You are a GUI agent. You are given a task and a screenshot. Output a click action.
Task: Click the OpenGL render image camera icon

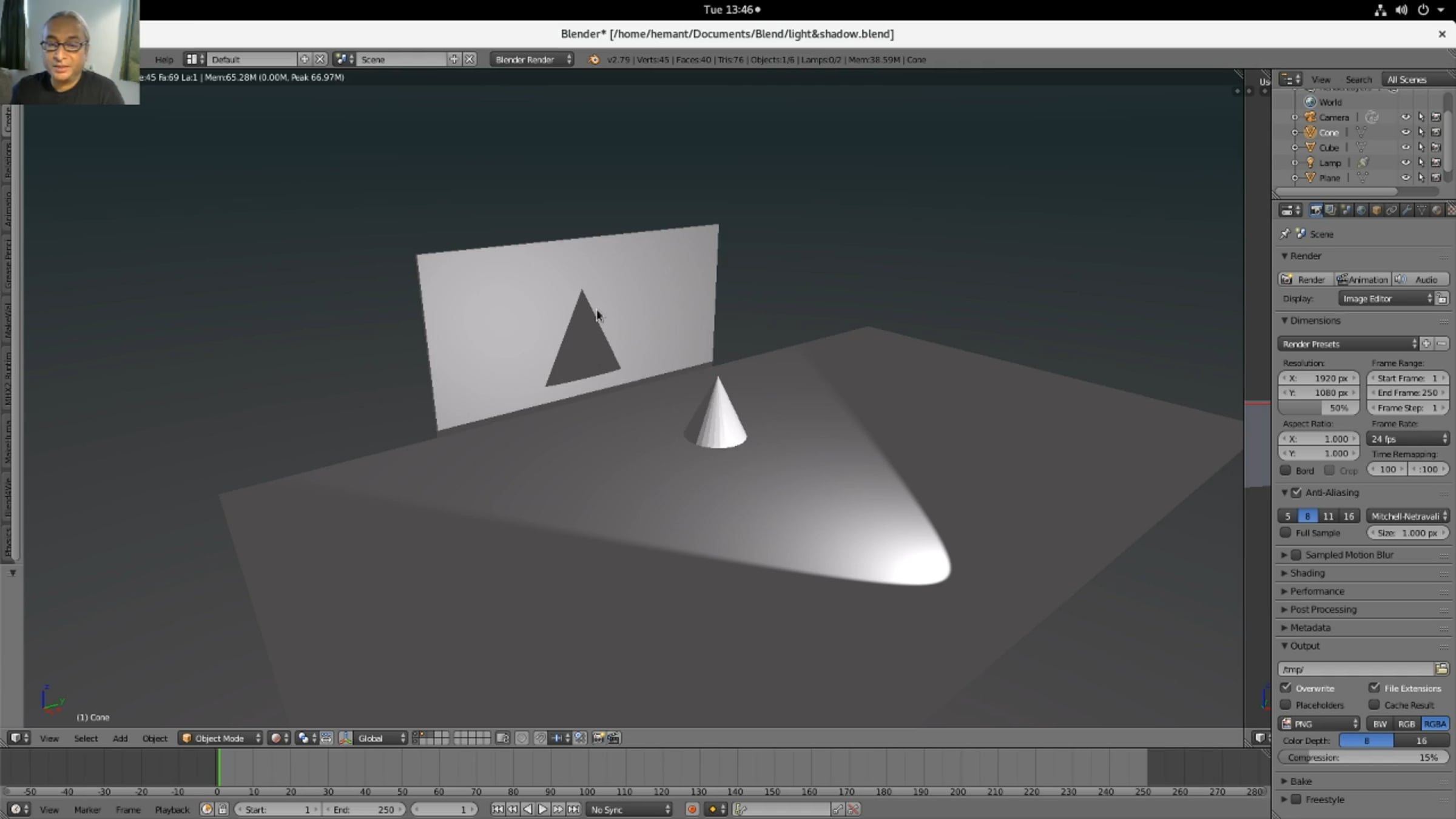[x=598, y=738]
